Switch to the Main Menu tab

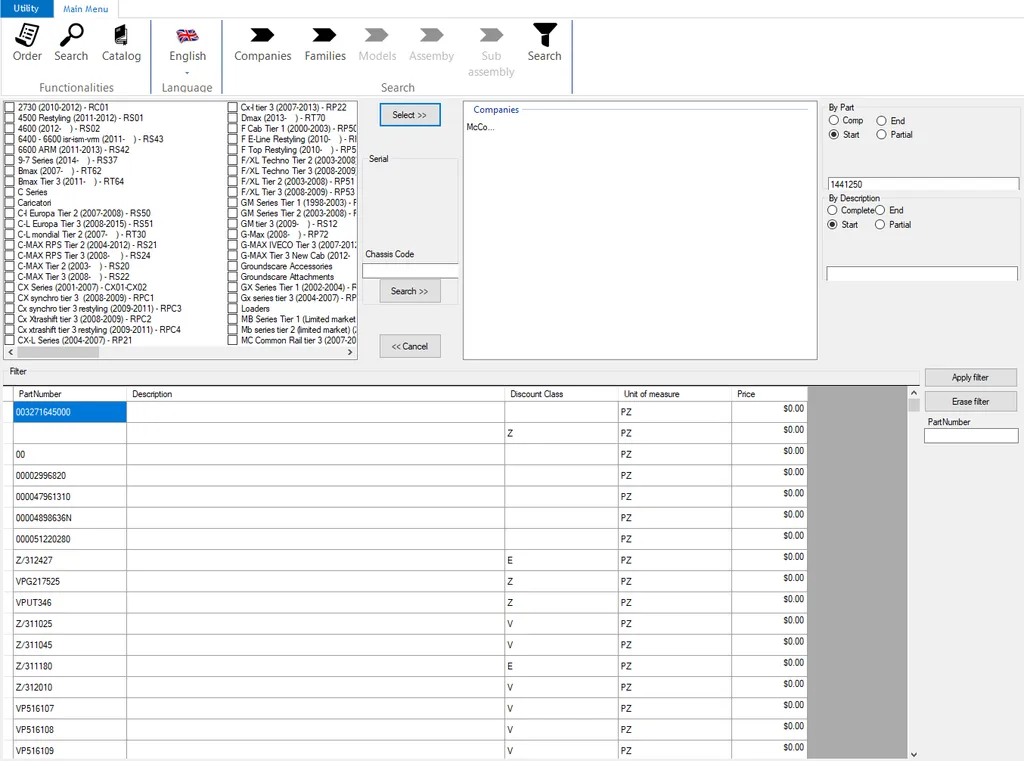pos(86,9)
